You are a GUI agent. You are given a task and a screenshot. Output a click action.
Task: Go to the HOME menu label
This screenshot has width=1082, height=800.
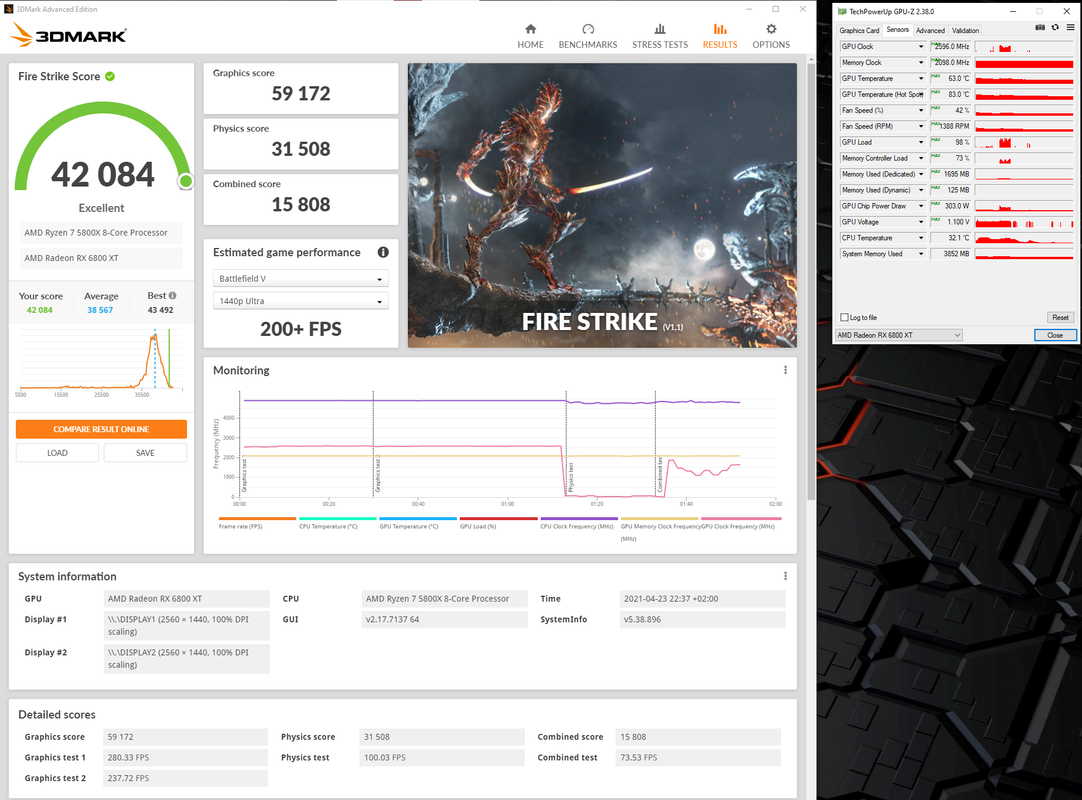(530, 44)
